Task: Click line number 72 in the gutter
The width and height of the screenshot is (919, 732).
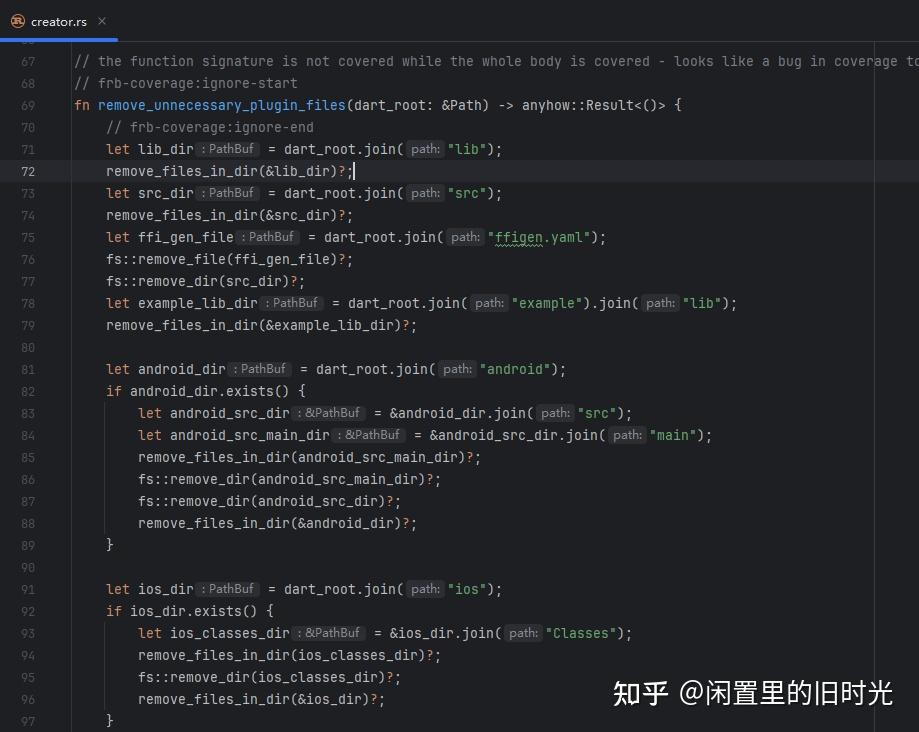Action: tap(27, 171)
